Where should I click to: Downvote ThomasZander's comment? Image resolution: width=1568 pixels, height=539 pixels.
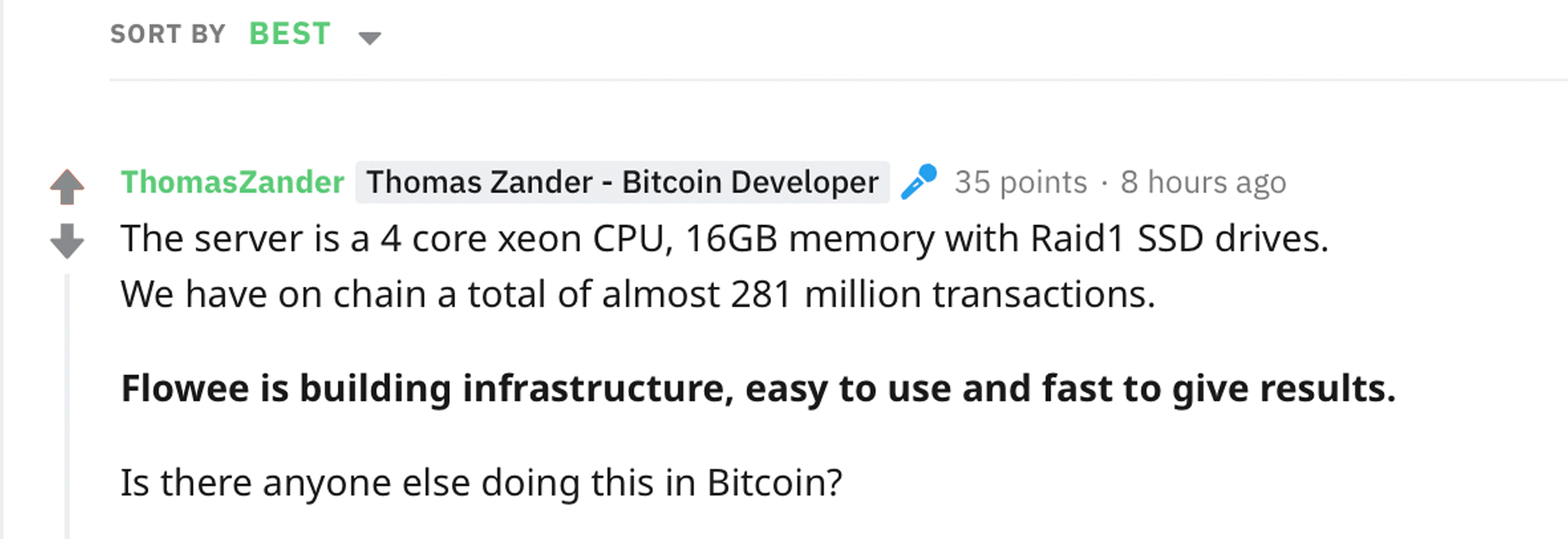click(67, 241)
